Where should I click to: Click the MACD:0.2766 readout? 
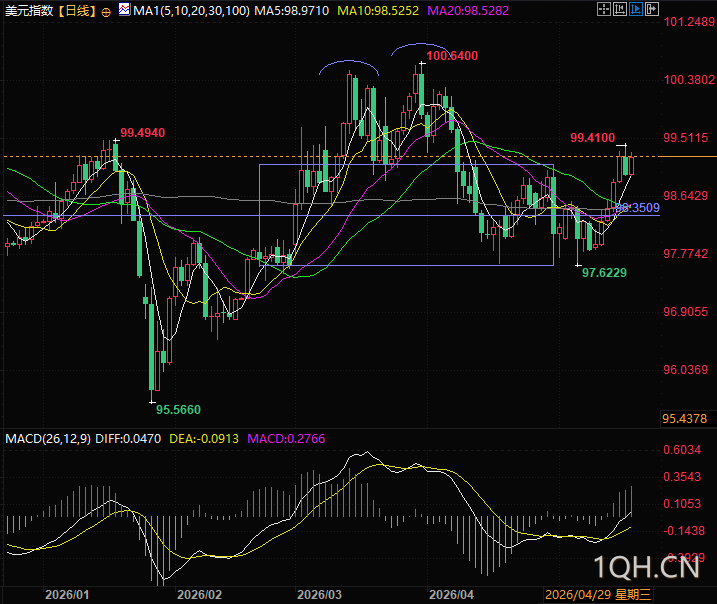coord(286,439)
